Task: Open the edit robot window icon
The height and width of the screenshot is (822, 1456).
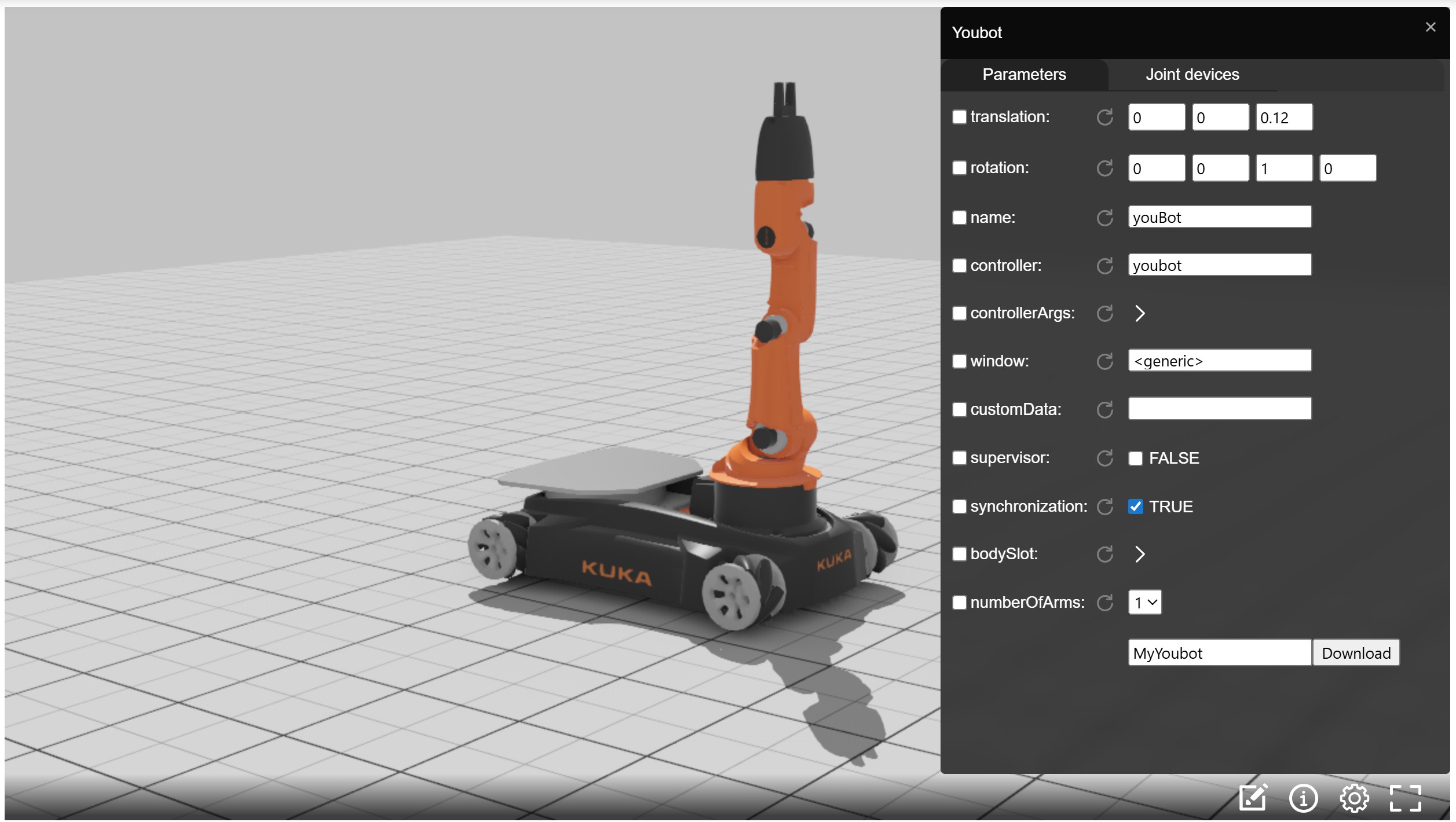Action: [x=1253, y=799]
